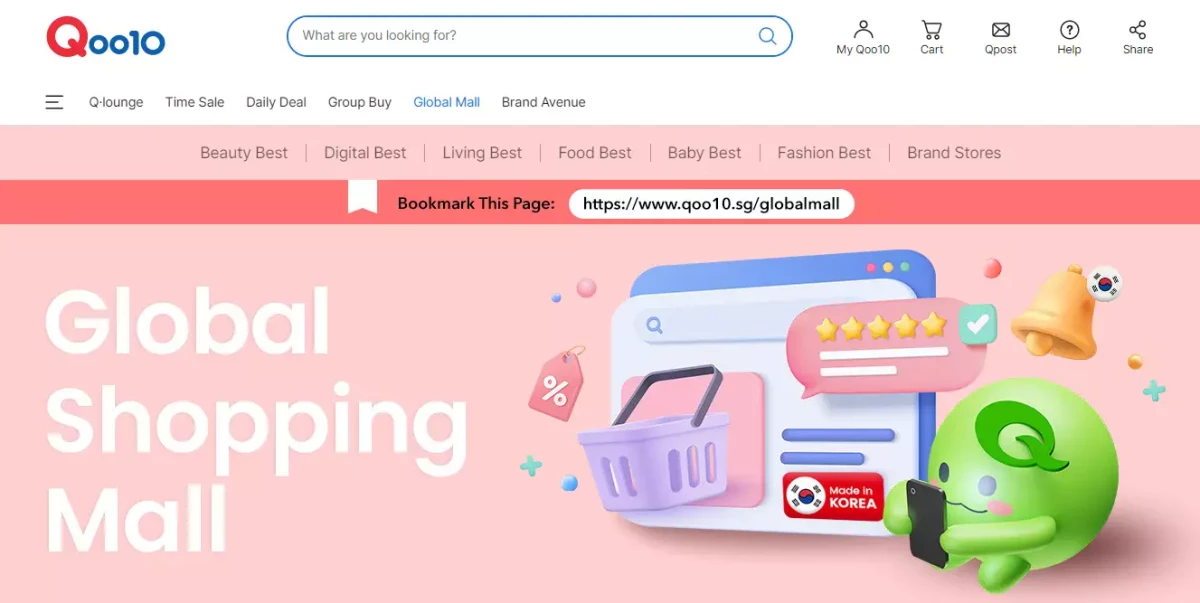This screenshot has width=1200, height=603.
Task: Click the search magnifier icon
Action: [767, 36]
